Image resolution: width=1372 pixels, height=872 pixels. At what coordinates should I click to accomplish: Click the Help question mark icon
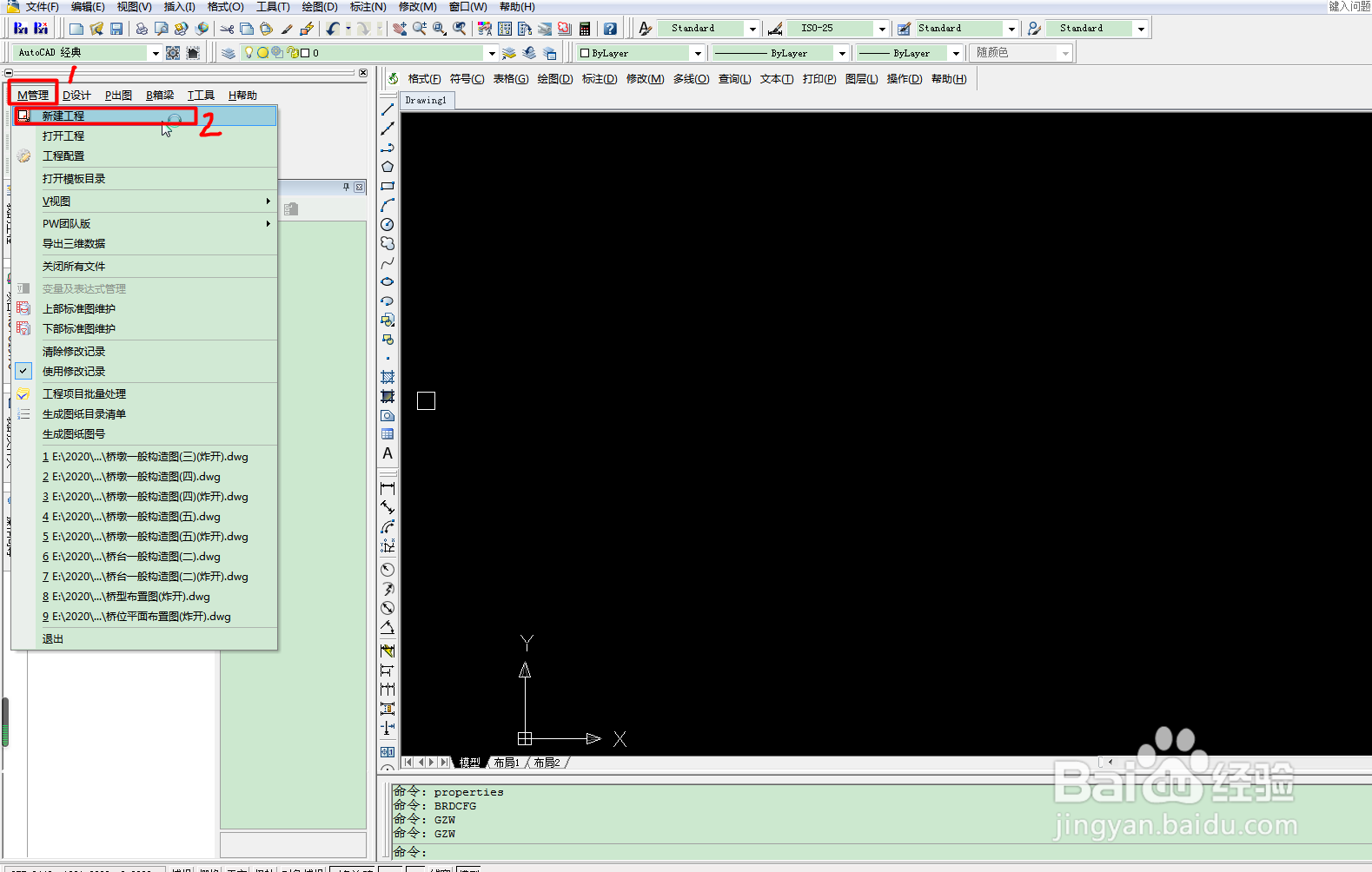[x=610, y=29]
